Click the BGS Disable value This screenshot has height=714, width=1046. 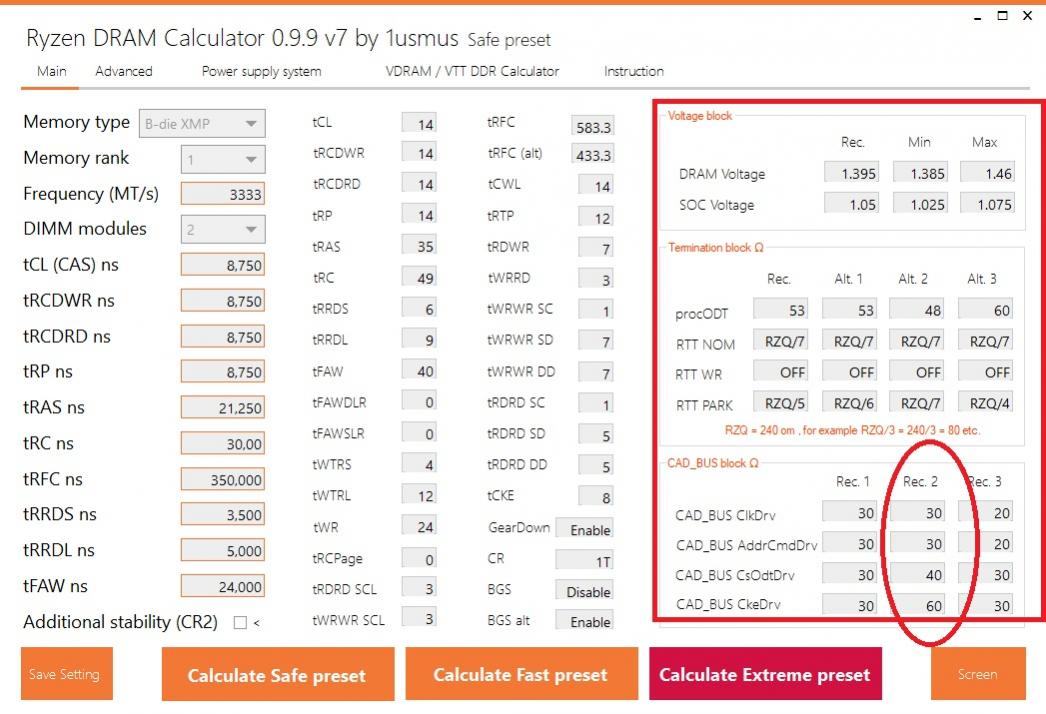click(x=584, y=592)
